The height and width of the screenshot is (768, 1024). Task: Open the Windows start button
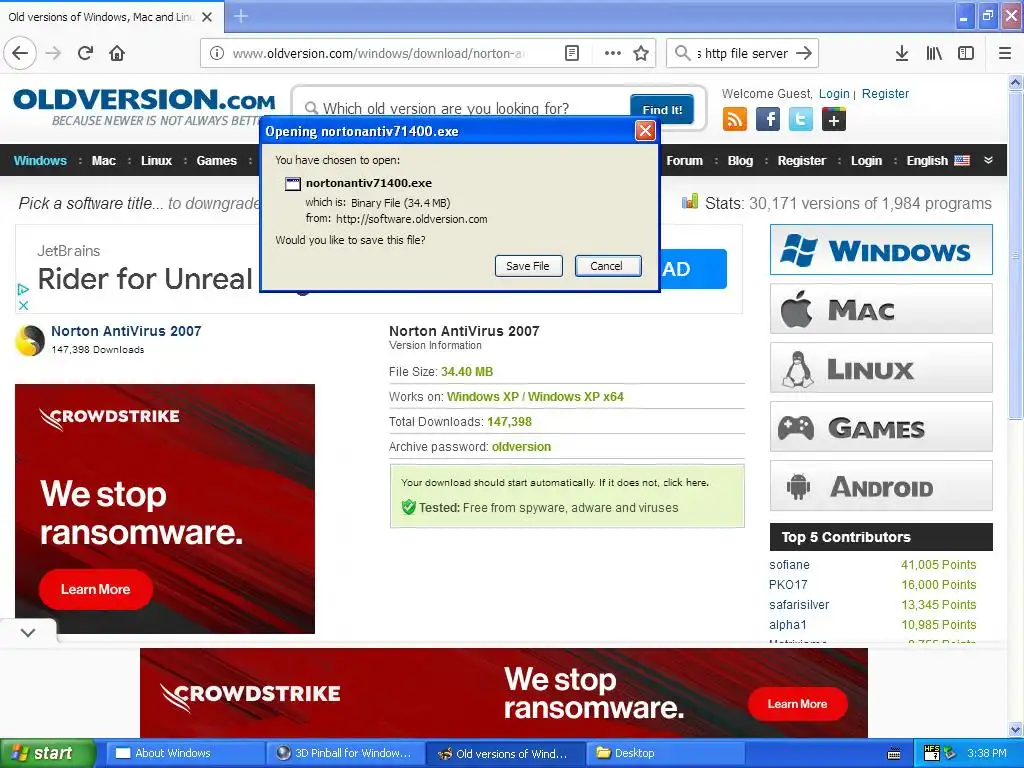[46, 754]
